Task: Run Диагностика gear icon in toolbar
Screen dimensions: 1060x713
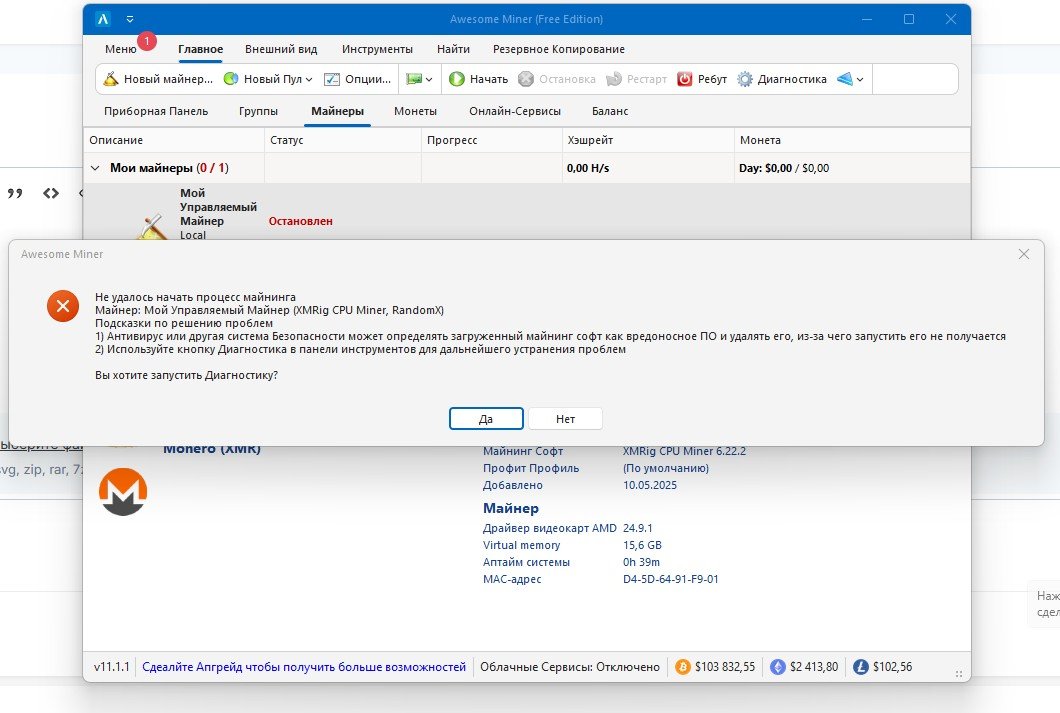Action: 745,79
